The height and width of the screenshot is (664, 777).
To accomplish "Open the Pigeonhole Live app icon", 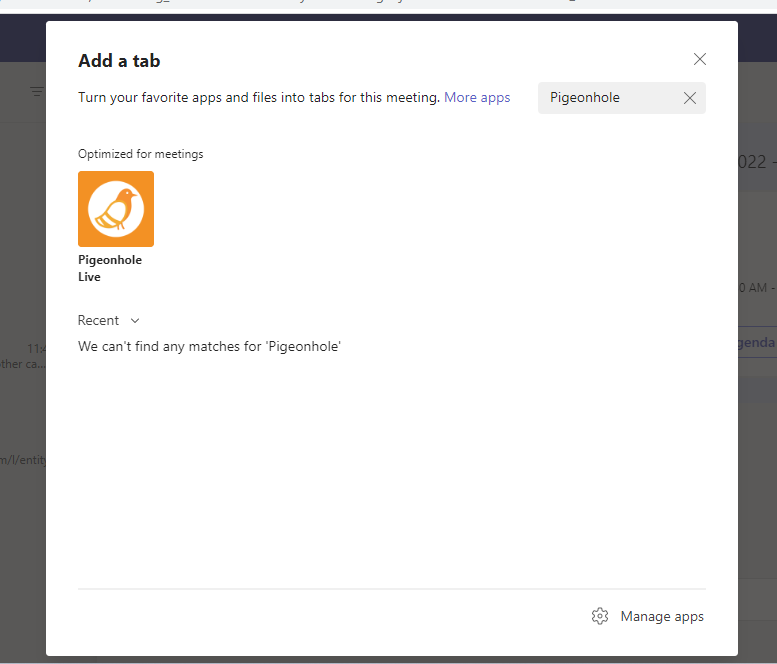I will point(116,209).
